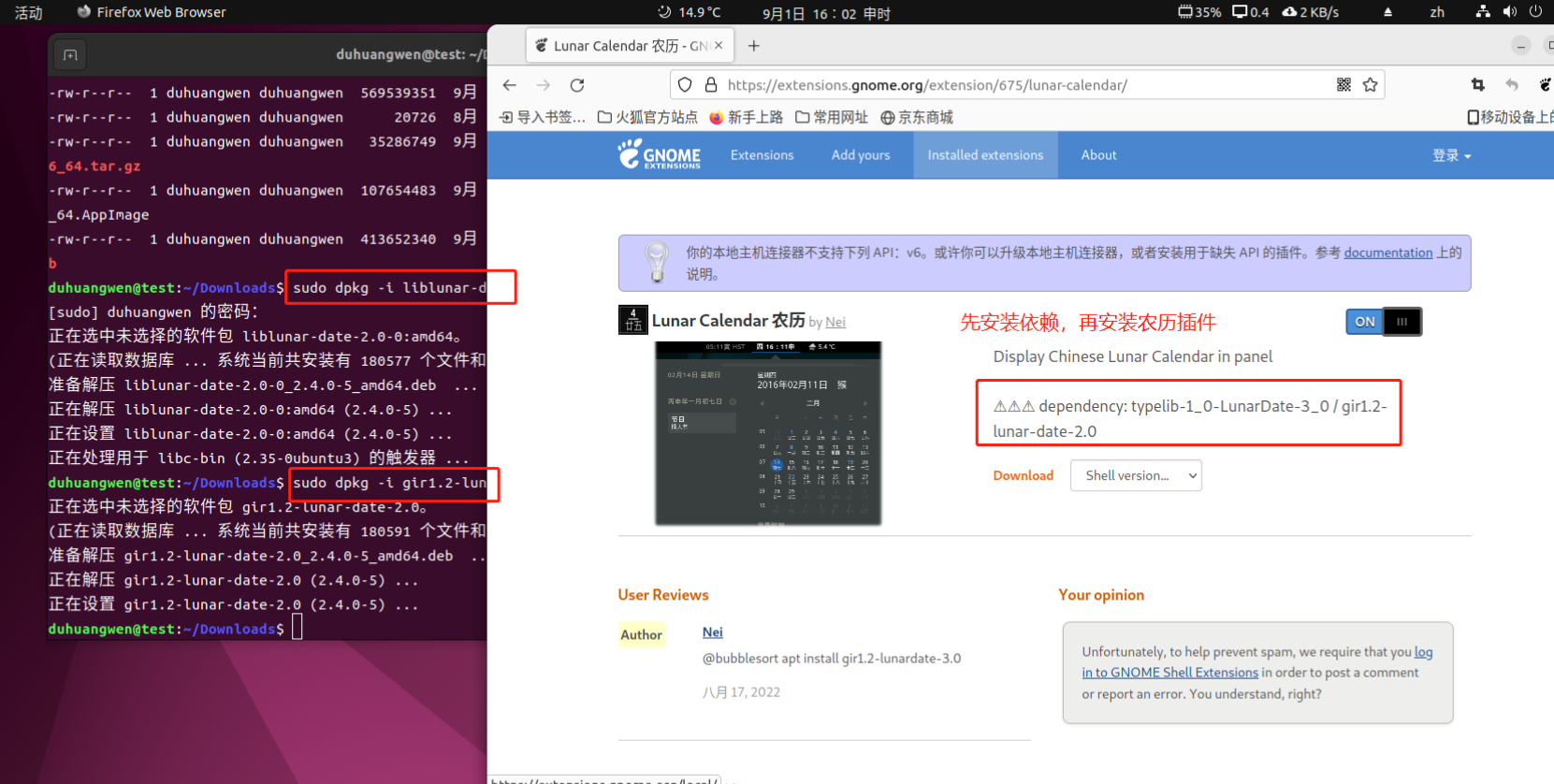This screenshot has height=784, width=1554.
Task: Open the About nav tab
Action: [x=1098, y=155]
